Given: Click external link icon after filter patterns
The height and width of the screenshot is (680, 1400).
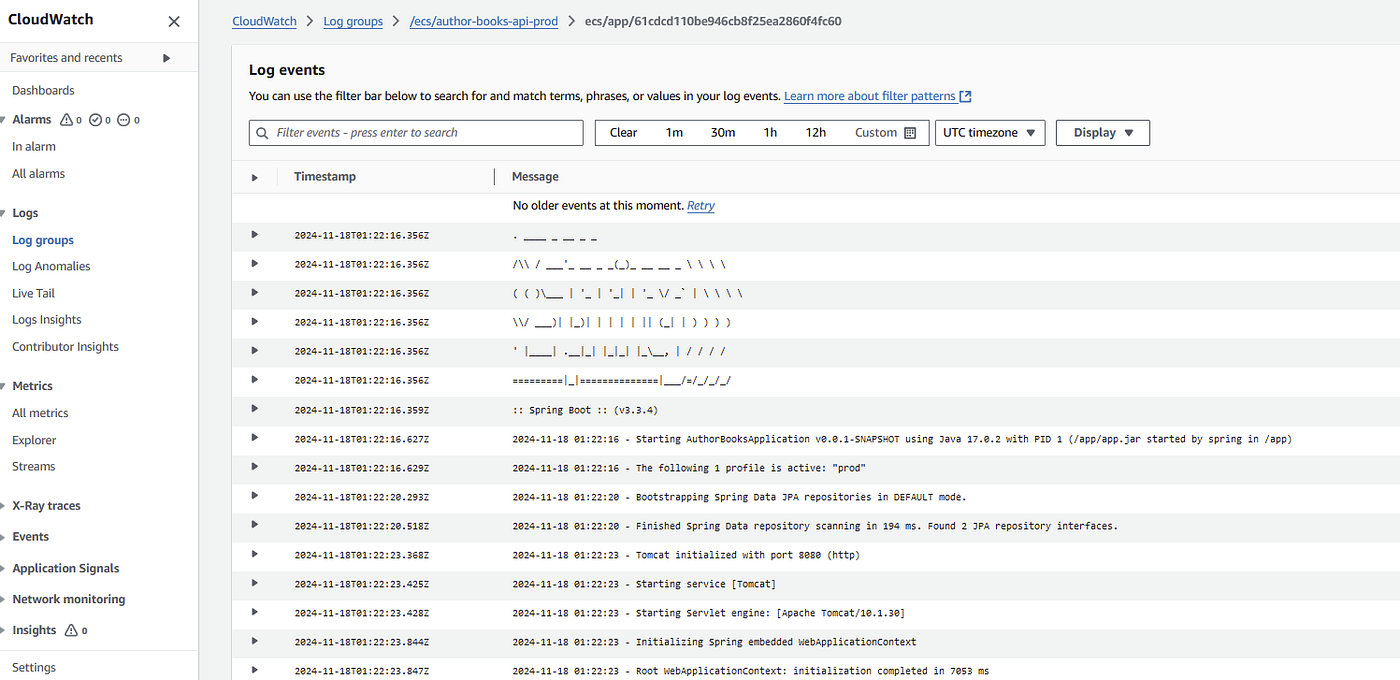Looking at the screenshot, I should (966, 96).
